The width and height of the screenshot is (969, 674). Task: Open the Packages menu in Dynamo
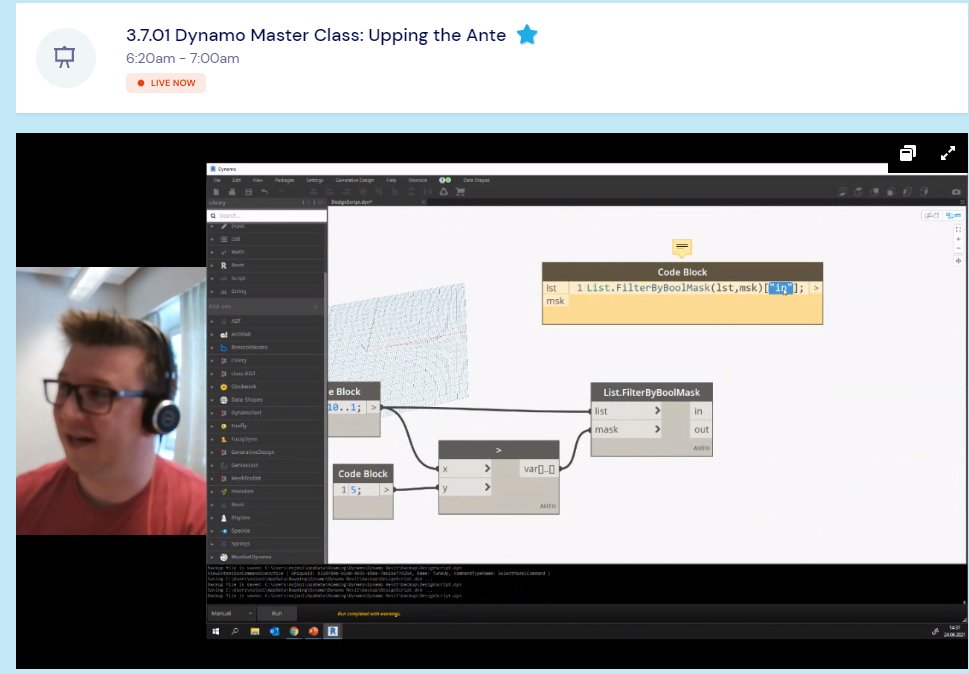pos(284,180)
